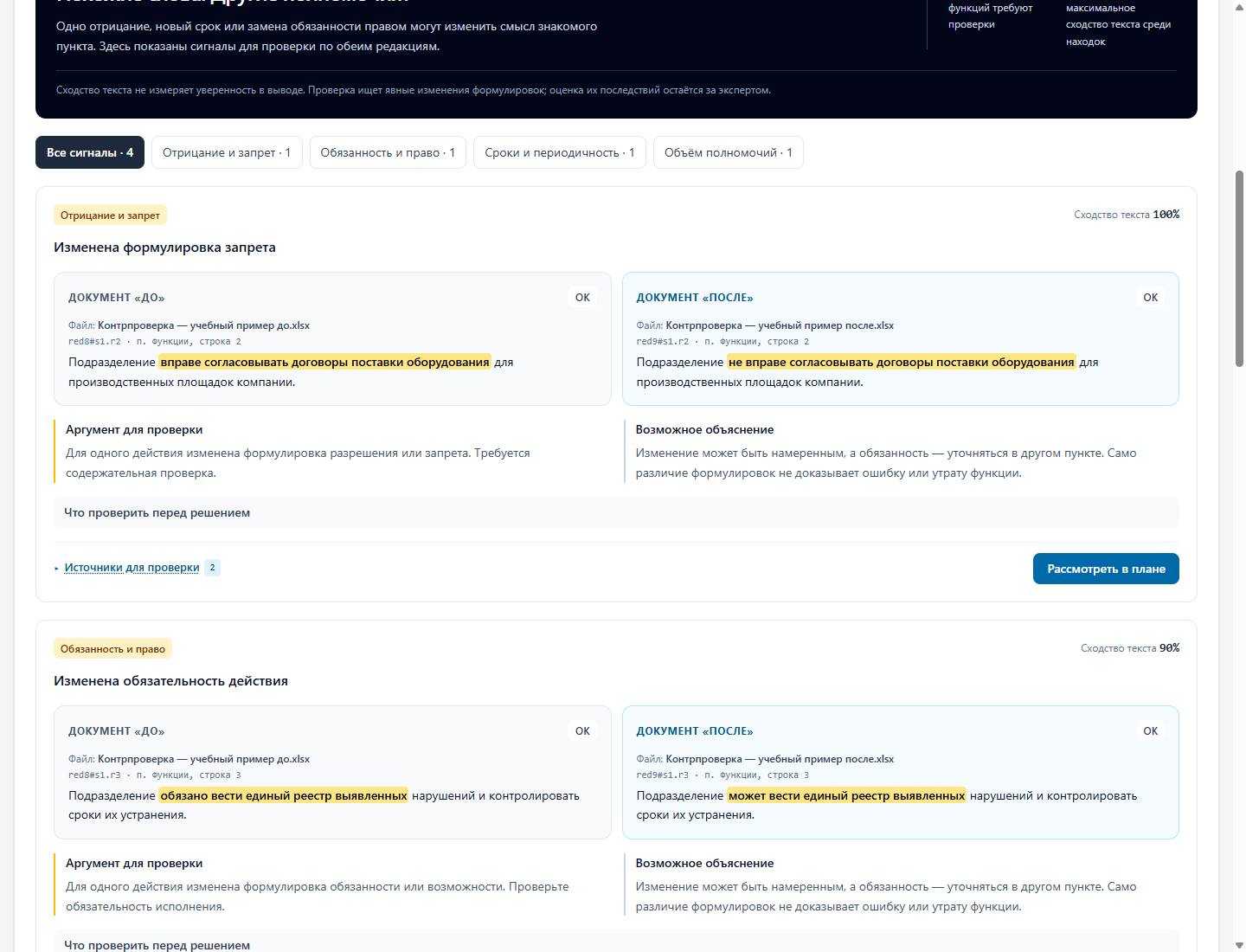This screenshot has height=952, width=1246.
Task: Switch to the "Отрицание и запрет · 1" tab
Action: point(227,152)
